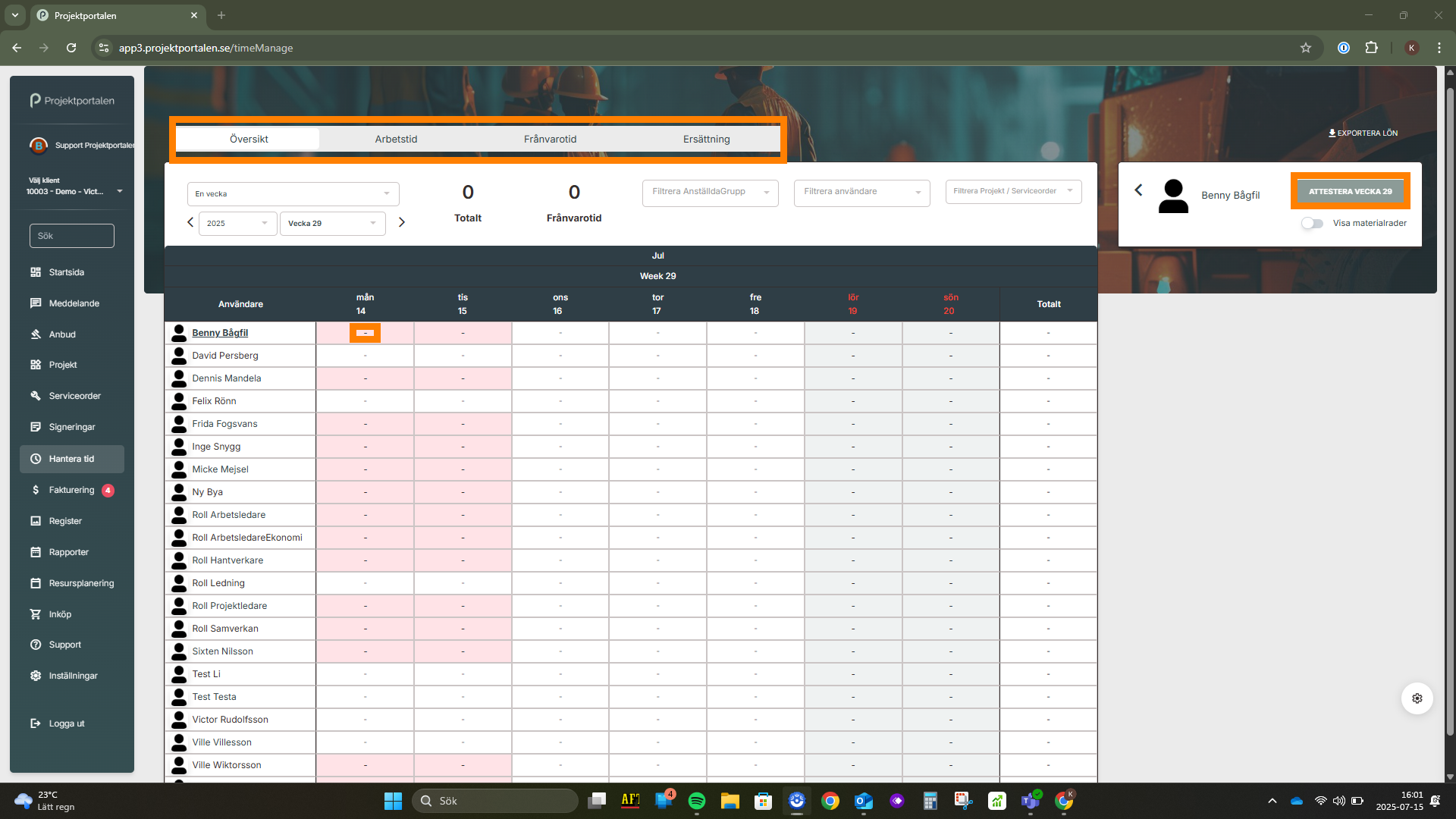
Task: Toggle Visa materialrader switch
Action: click(1312, 223)
